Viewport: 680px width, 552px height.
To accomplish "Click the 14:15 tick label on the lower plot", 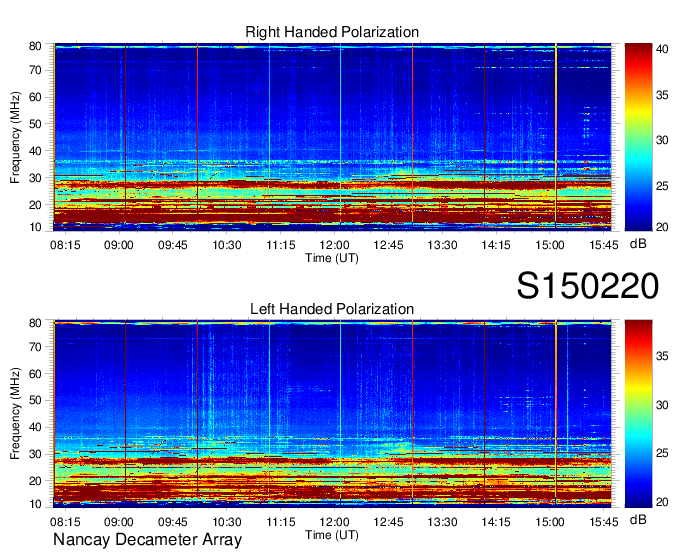I will click(496, 522).
